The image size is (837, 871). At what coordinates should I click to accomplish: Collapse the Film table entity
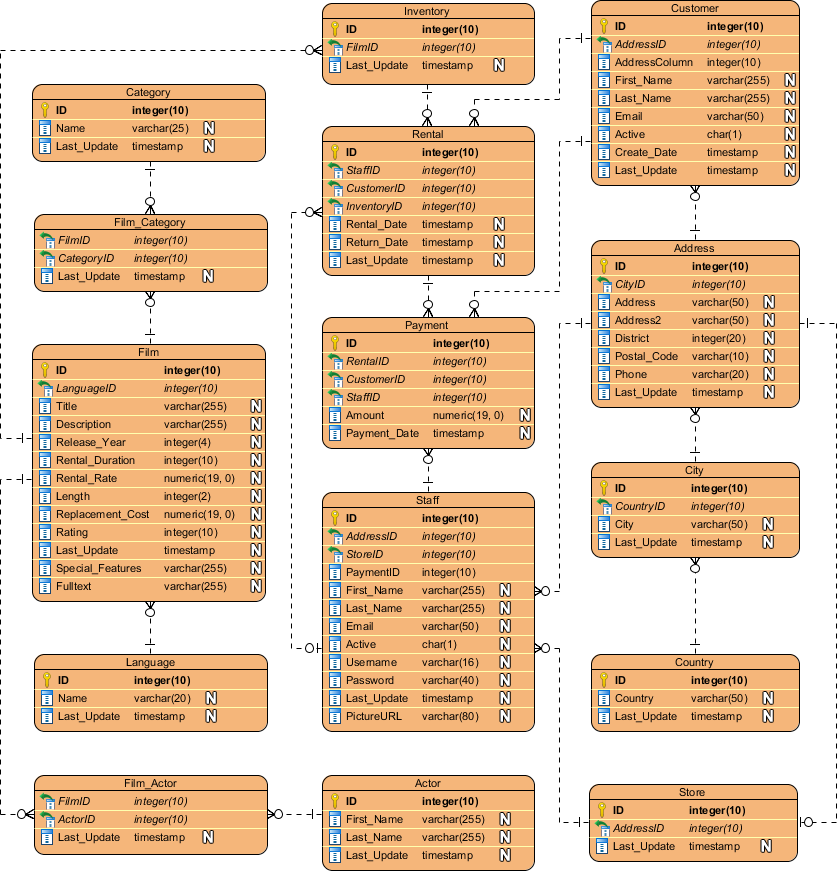(149, 351)
